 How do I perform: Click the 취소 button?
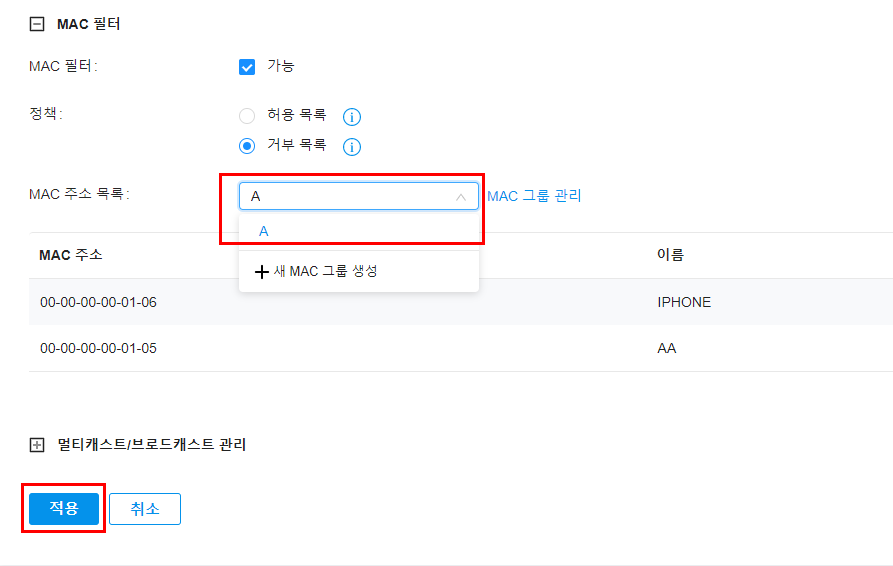click(145, 508)
